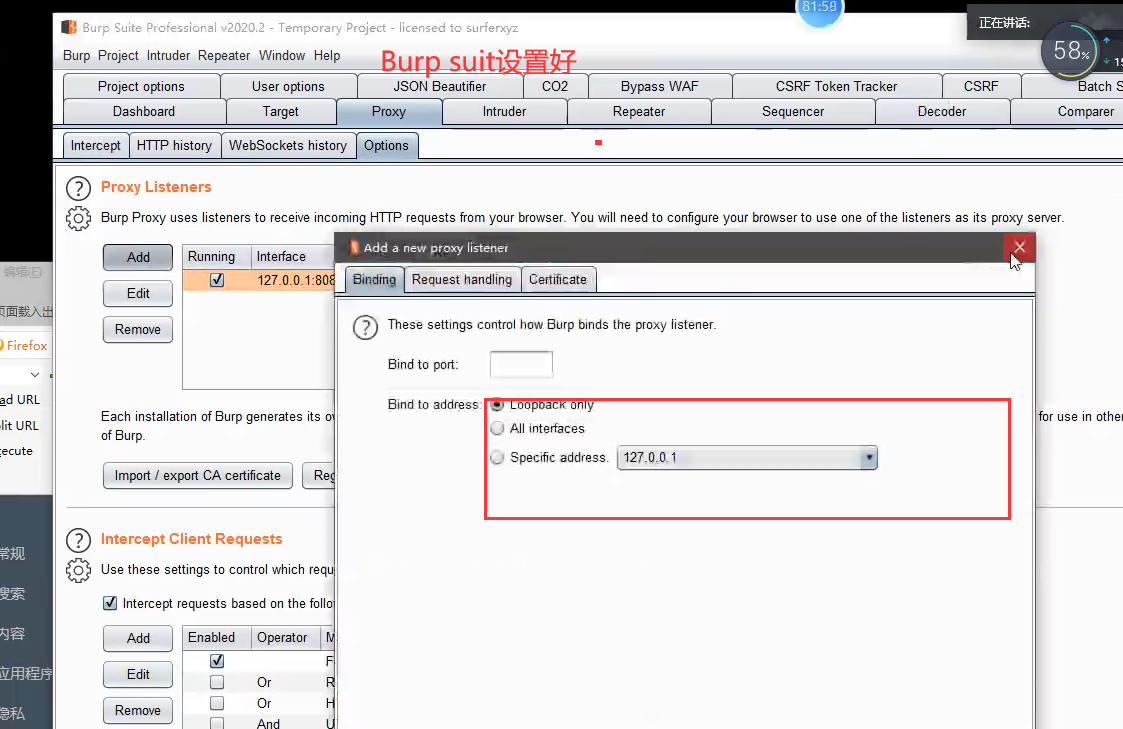
Task: Switch to the Sequencer tab
Action: pos(793,111)
